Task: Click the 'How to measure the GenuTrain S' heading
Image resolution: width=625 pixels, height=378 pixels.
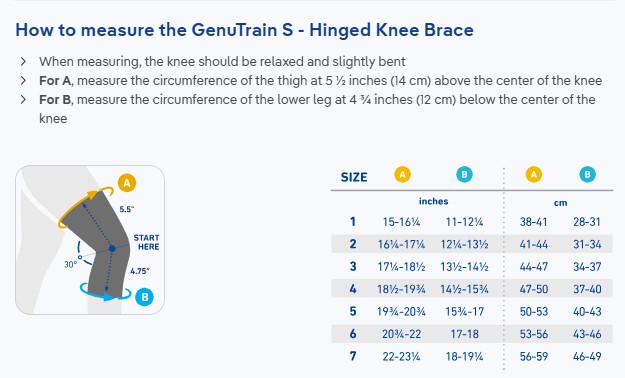Action: point(244,30)
